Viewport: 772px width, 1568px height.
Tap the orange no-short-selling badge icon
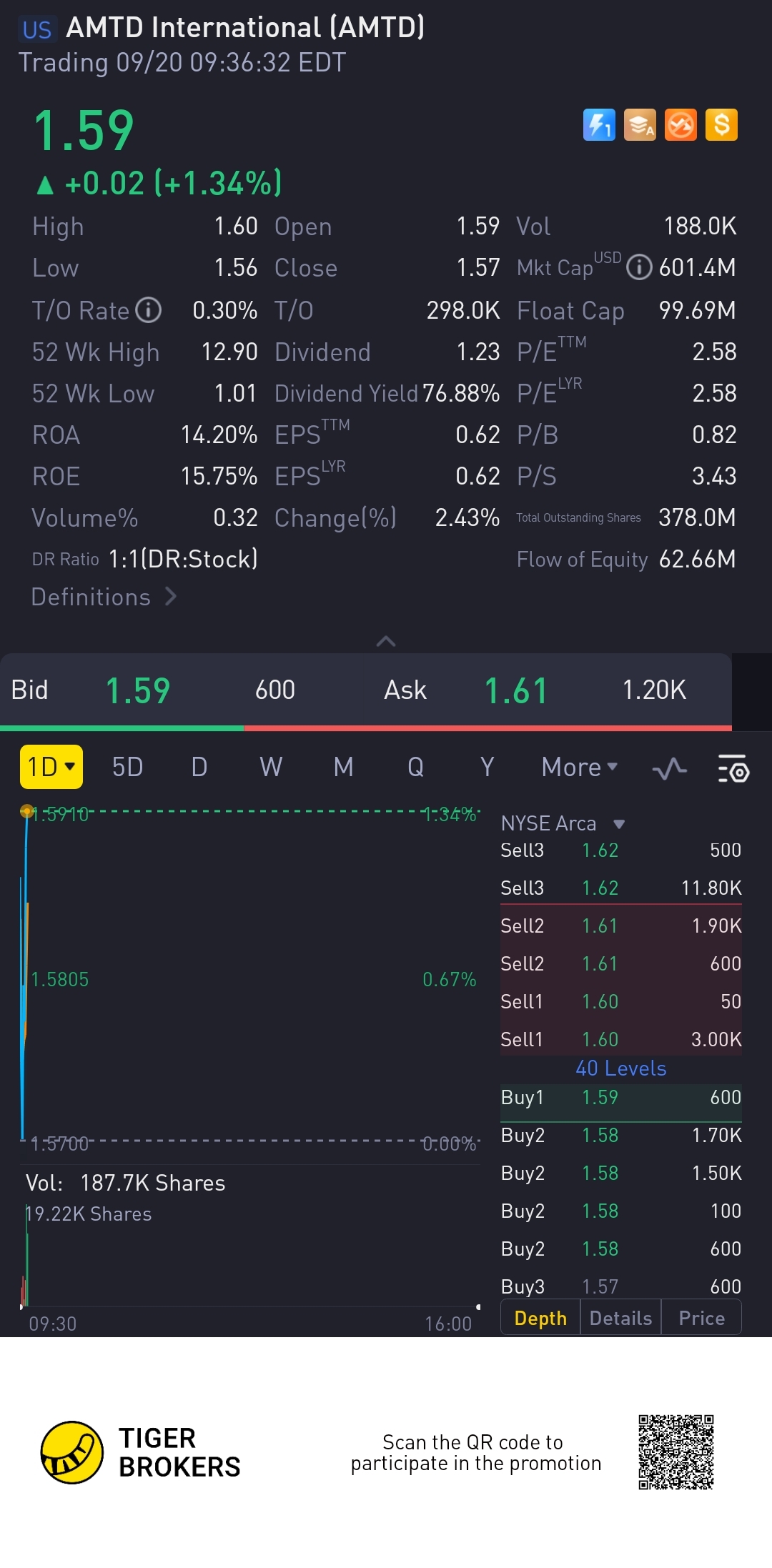pos(681,125)
